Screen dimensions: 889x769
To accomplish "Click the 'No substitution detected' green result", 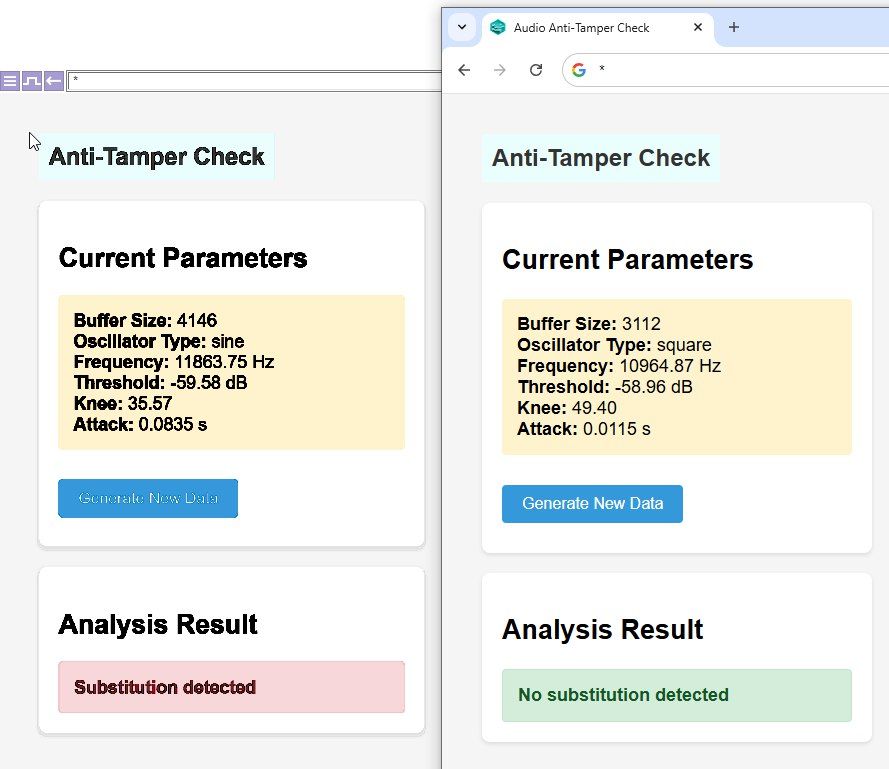I will (676, 695).
